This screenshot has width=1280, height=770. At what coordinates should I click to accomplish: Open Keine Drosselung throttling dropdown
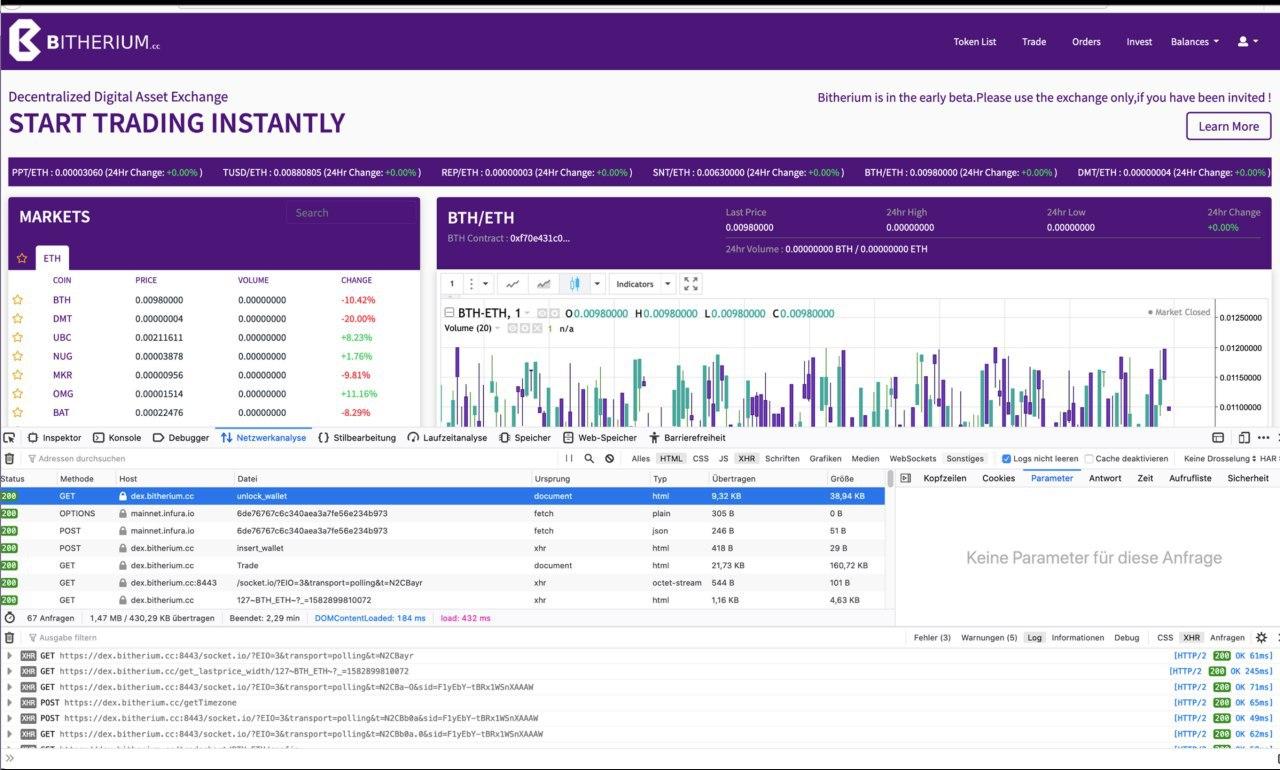[x=1219, y=458]
